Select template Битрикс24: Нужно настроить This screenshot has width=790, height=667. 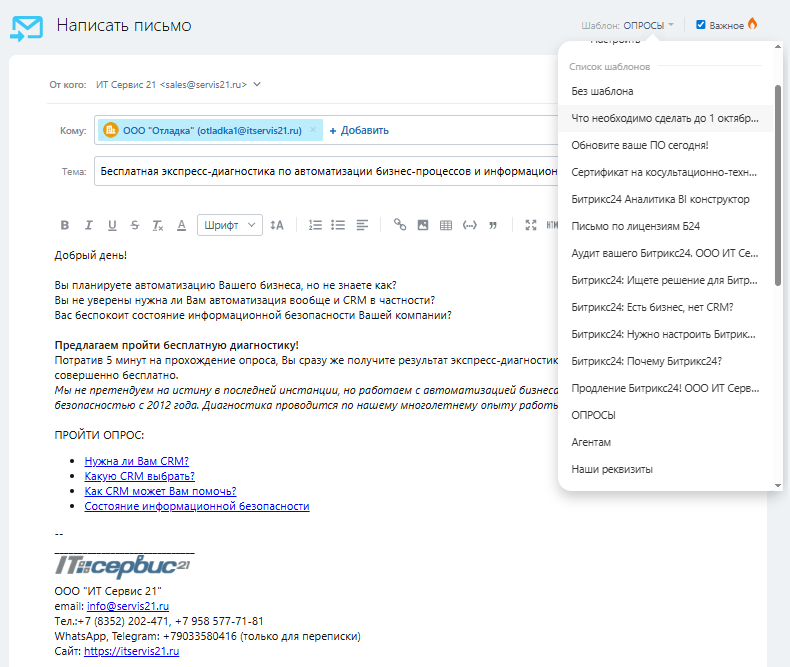click(x=665, y=335)
